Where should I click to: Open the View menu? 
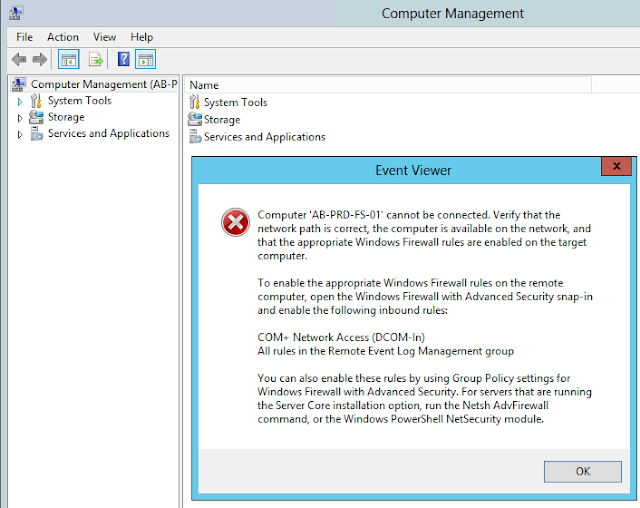(x=104, y=37)
